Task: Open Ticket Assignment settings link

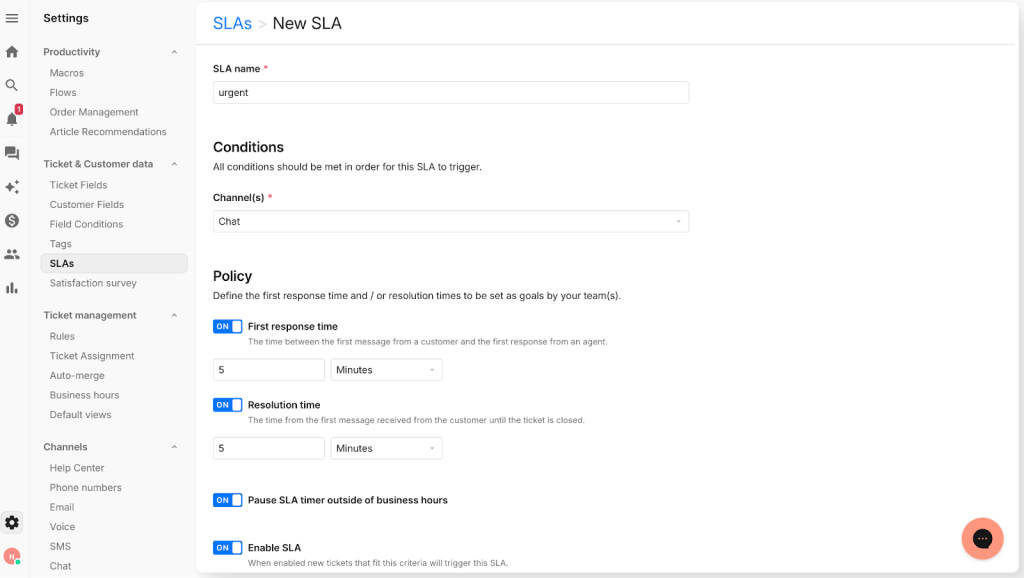Action: [92, 356]
